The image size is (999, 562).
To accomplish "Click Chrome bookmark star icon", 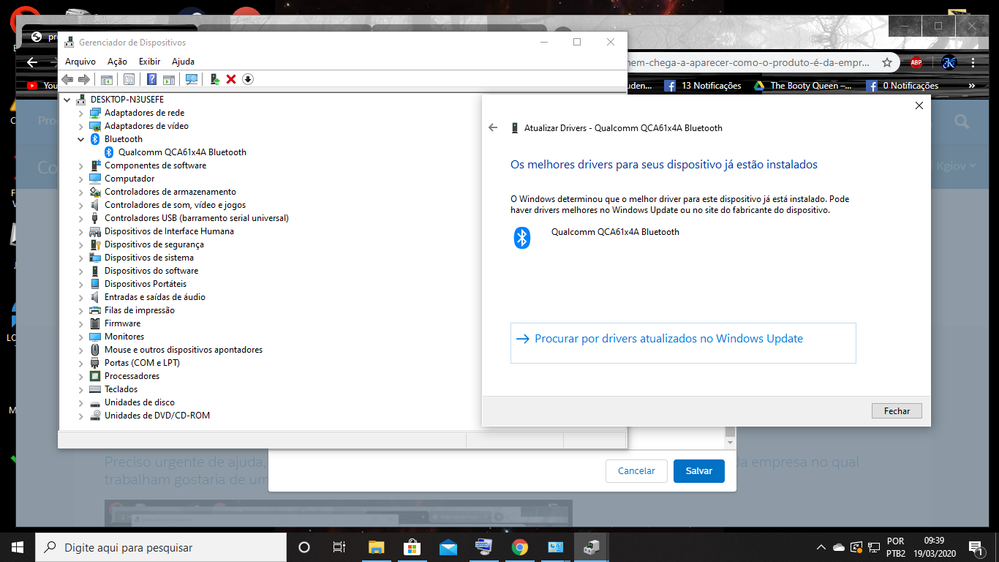I will [x=887, y=62].
